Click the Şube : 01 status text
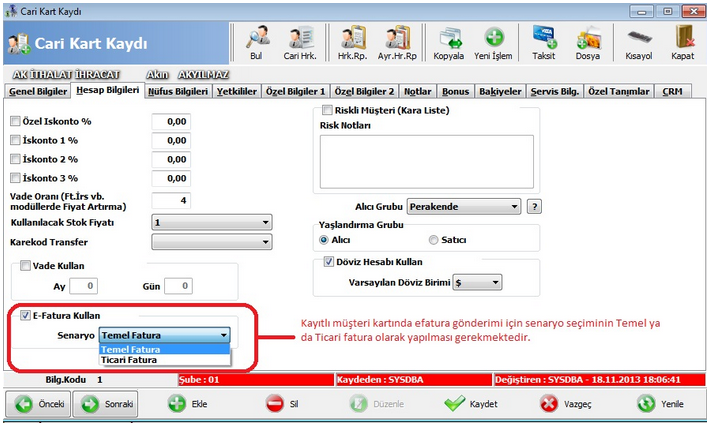 199,380
